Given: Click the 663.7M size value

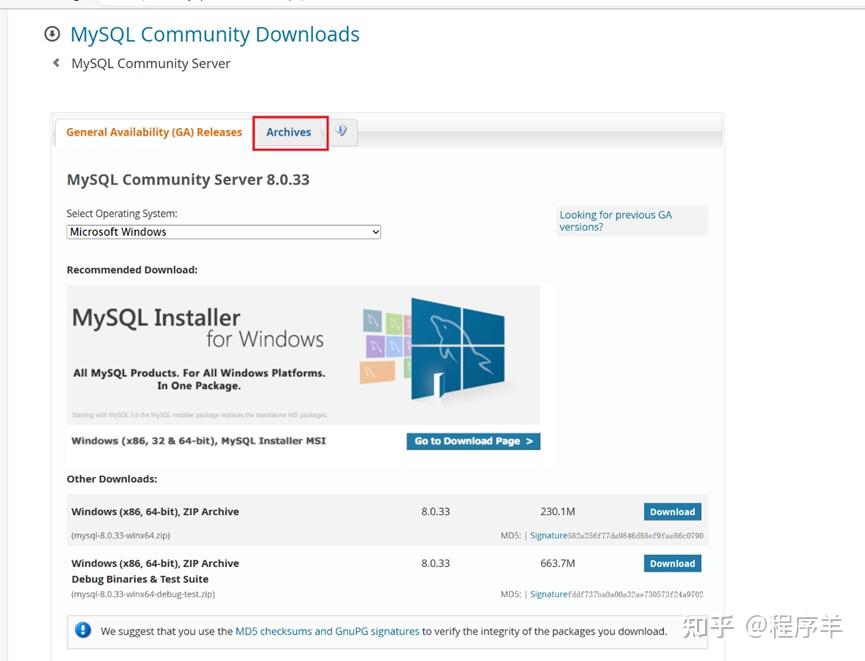Looking at the screenshot, I should (558, 563).
